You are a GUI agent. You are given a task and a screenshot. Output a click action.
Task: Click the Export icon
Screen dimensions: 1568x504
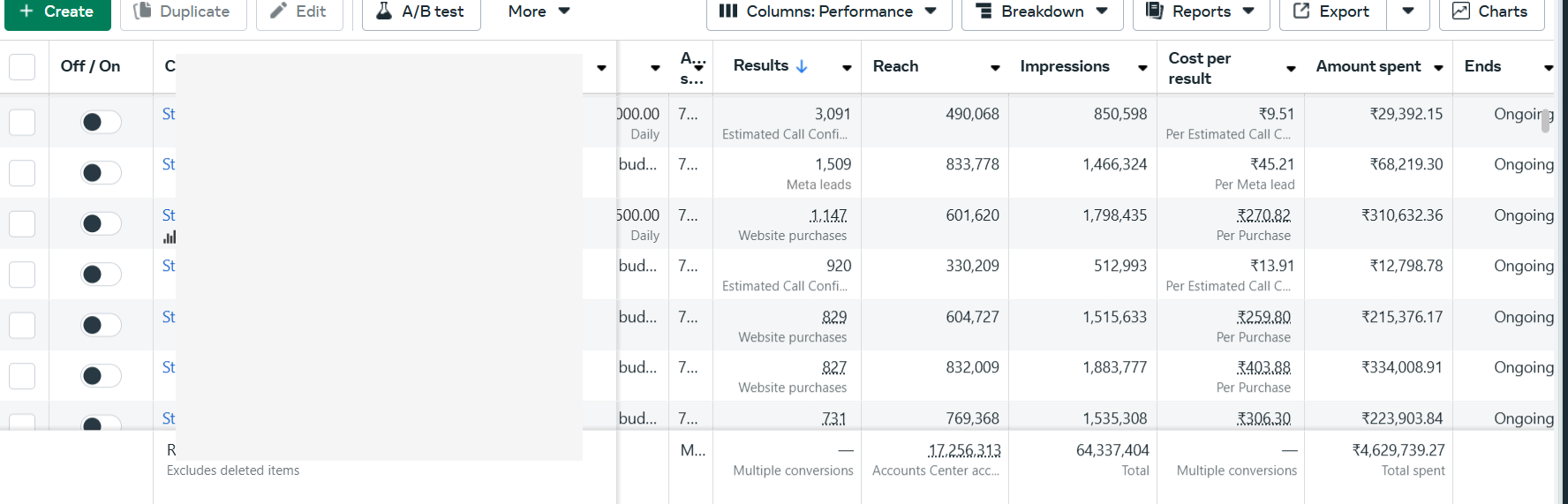pyautogui.click(x=1301, y=11)
